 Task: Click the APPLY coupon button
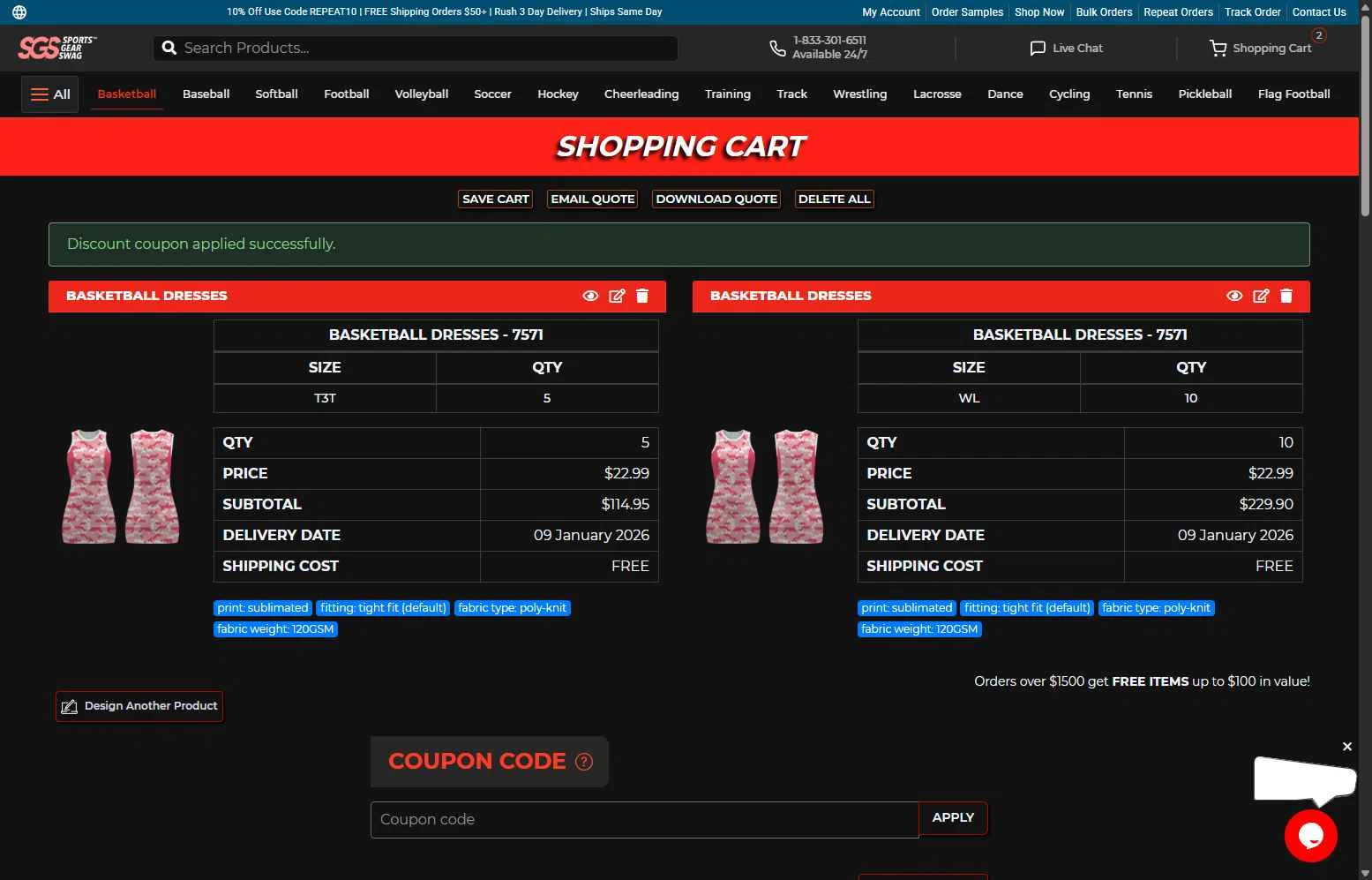point(953,818)
